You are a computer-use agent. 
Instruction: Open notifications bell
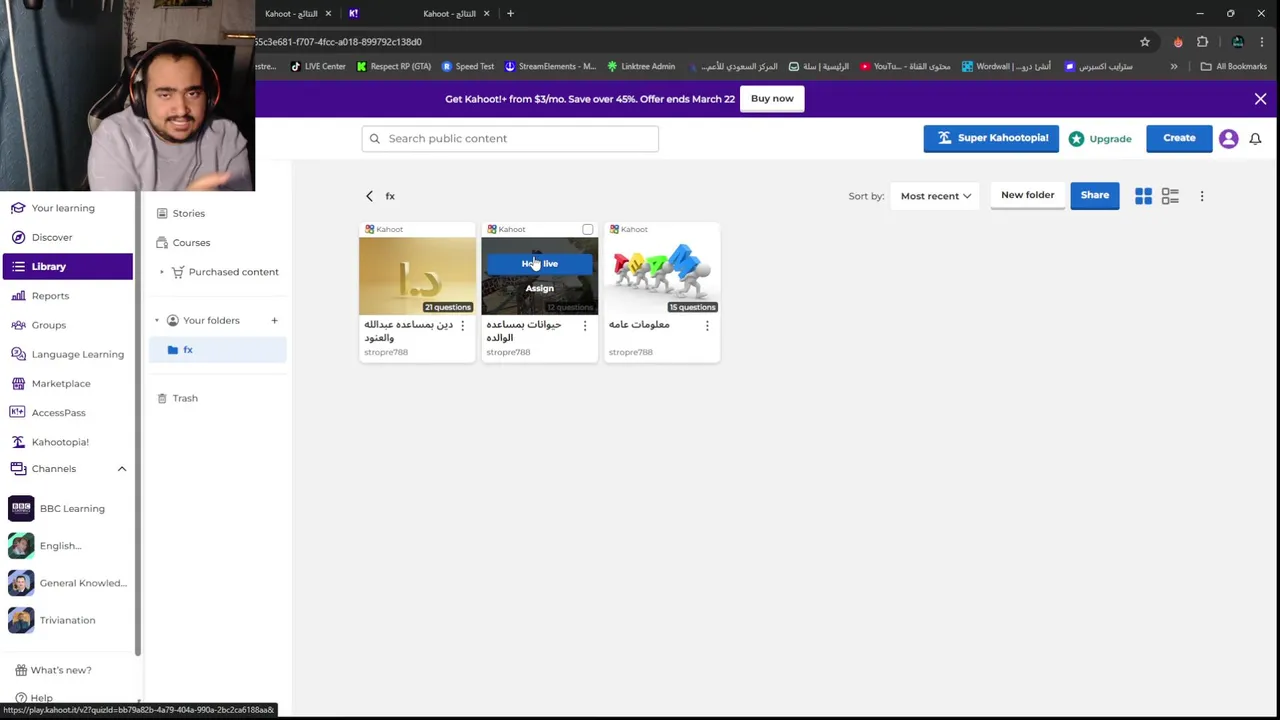(1255, 139)
